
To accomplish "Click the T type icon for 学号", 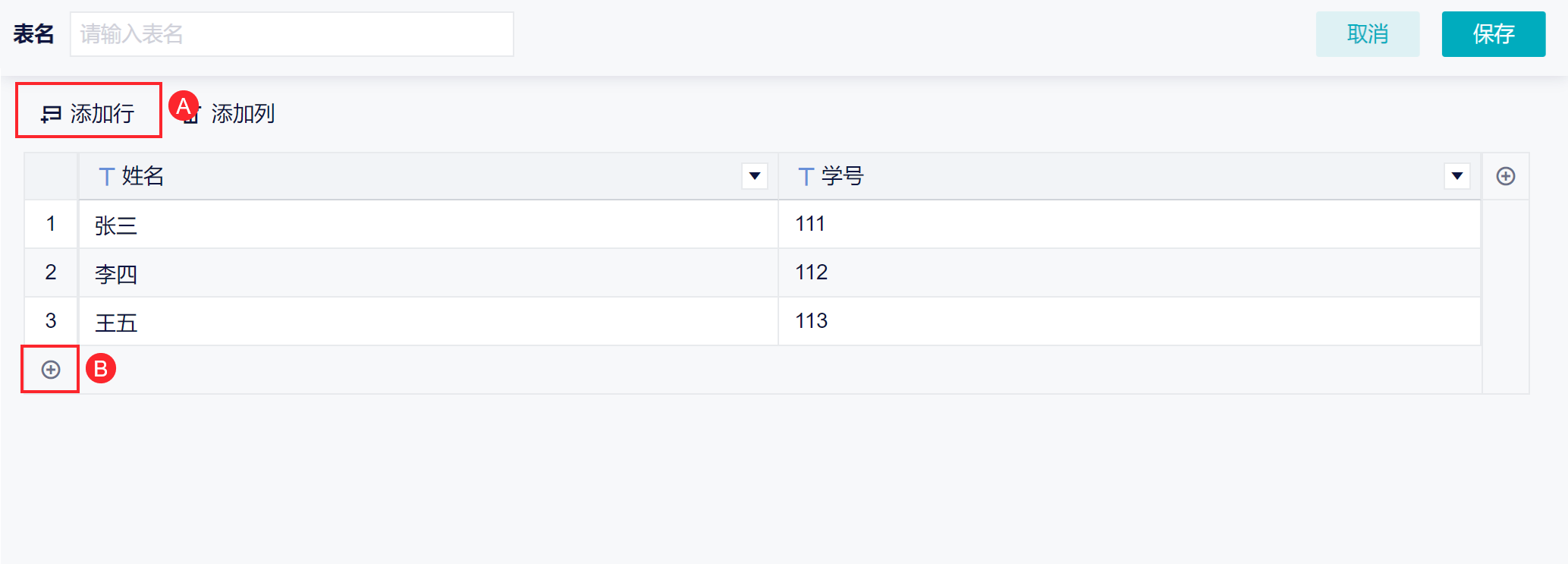I will [806, 177].
